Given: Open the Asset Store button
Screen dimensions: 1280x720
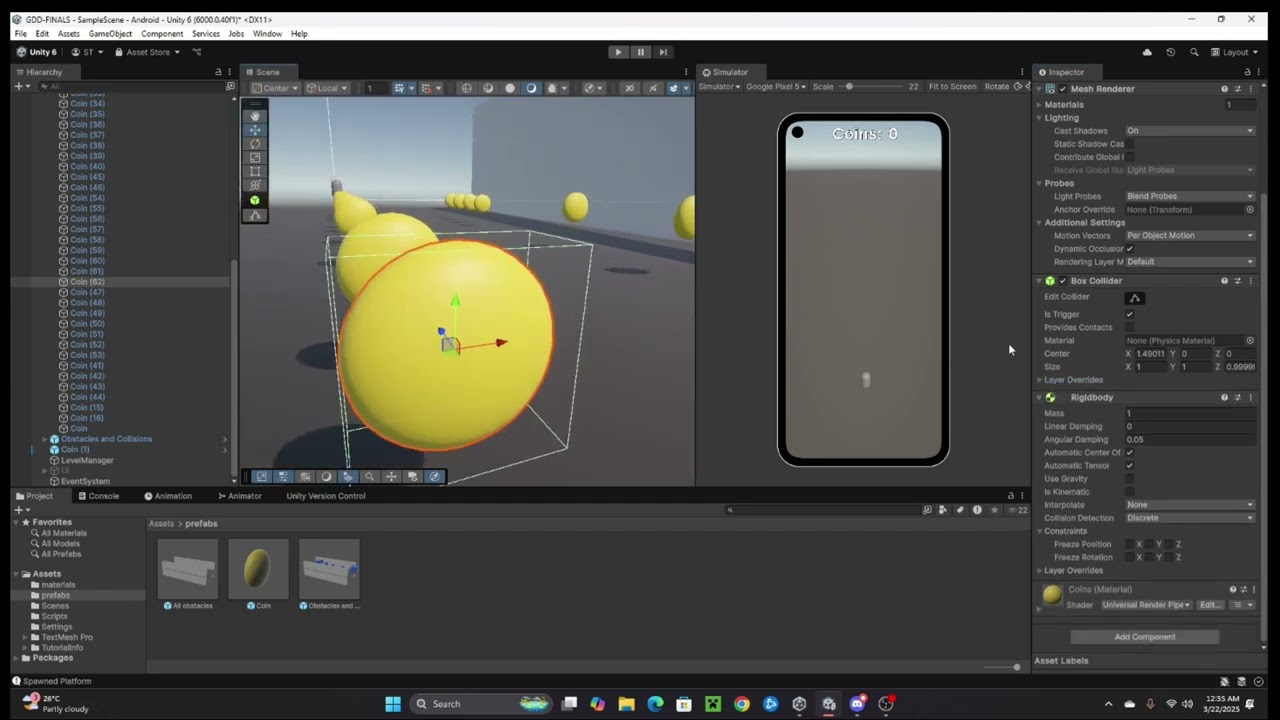Looking at the screenshot, I should [147, 52].
